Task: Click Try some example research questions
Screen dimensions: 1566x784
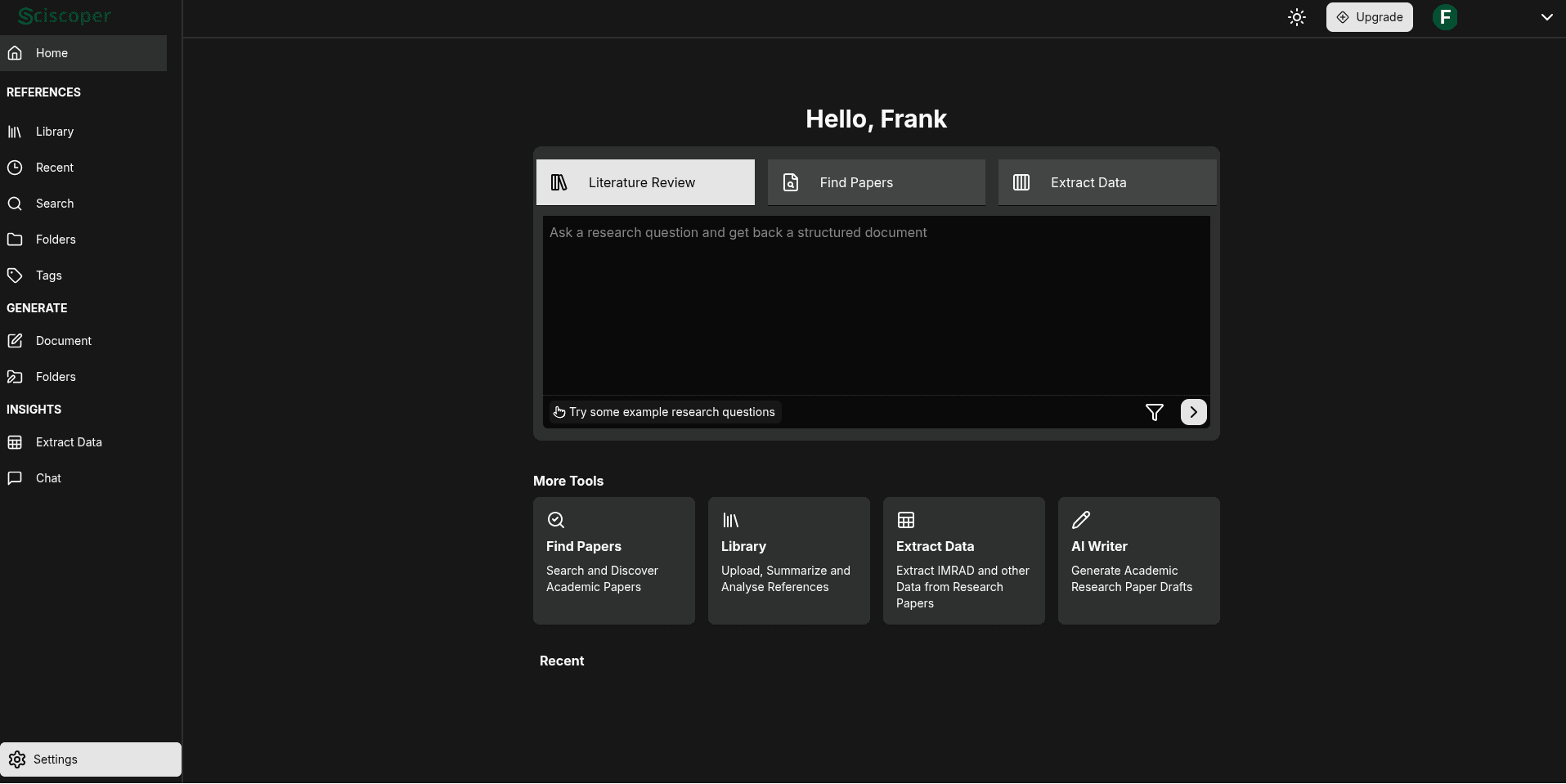Action: (663, 412)
